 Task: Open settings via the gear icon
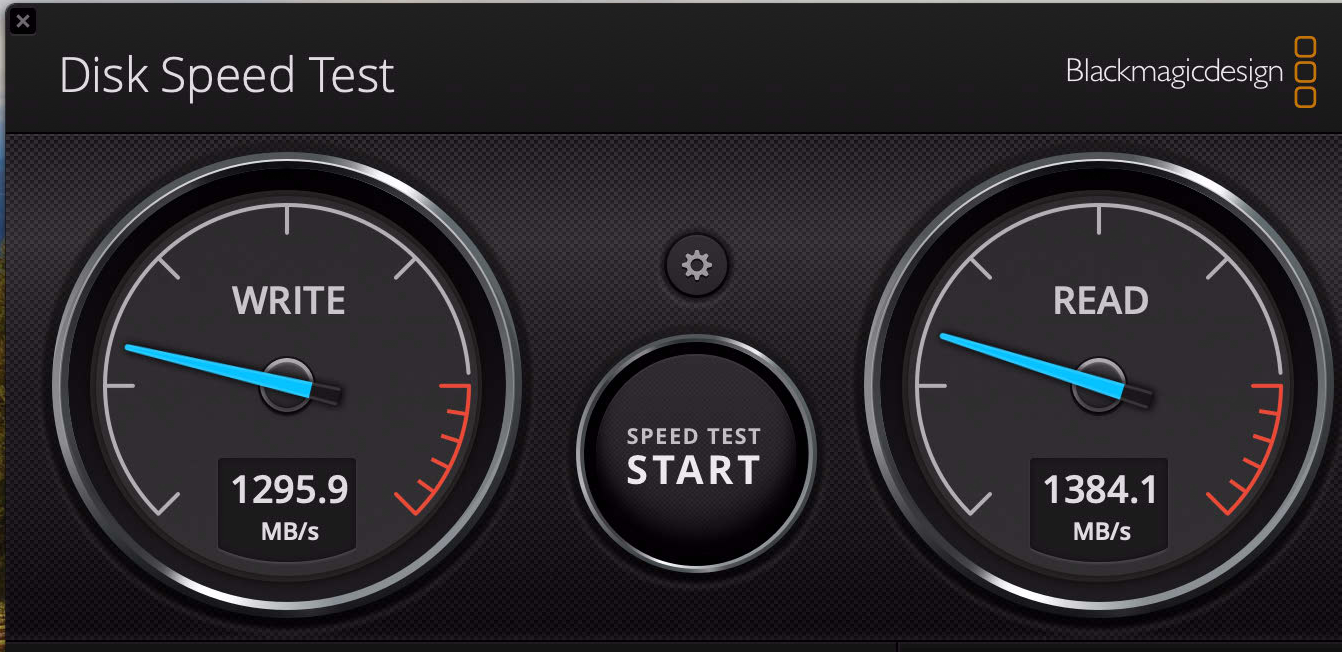click(696, 265)
